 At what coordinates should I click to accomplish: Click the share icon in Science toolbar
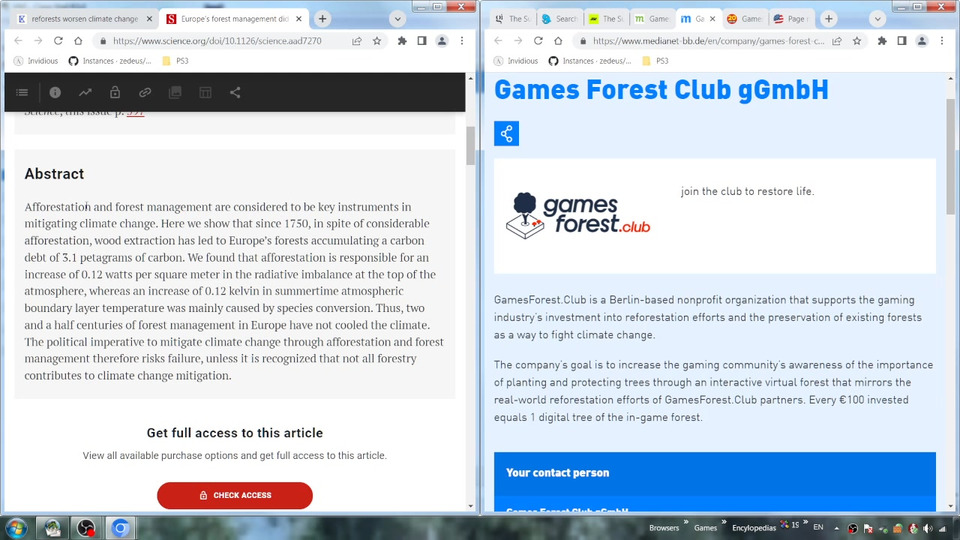click(x=235, y=92)
